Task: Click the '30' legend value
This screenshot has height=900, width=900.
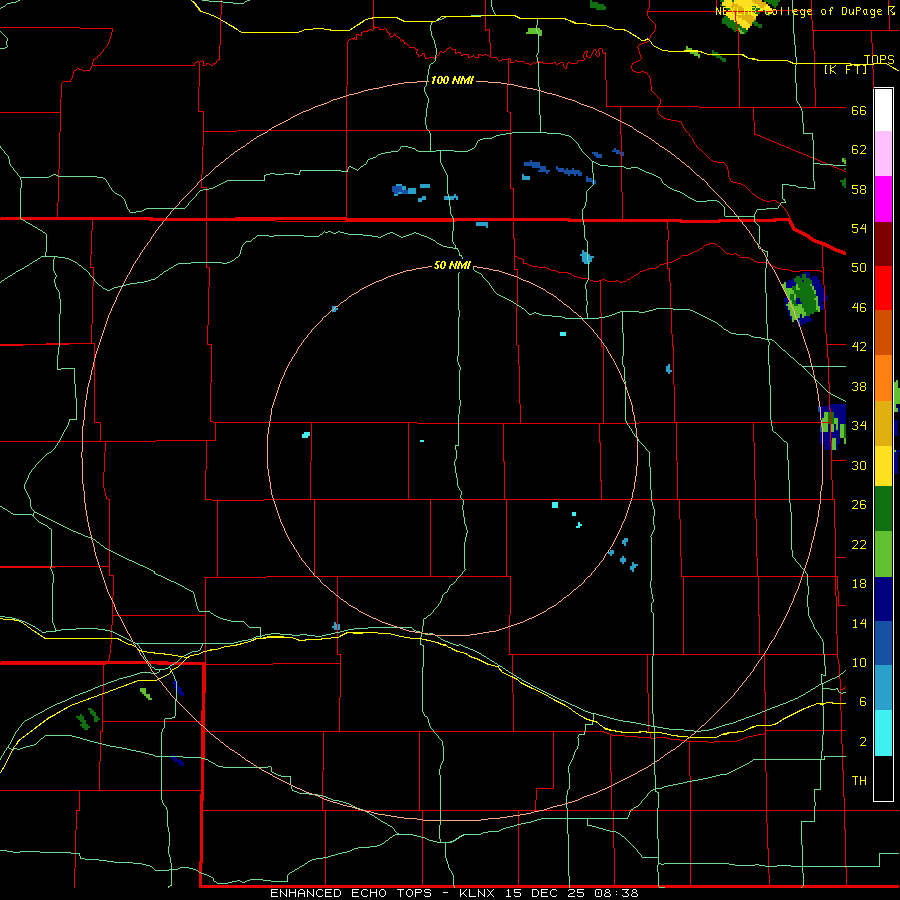Action: 859,465
